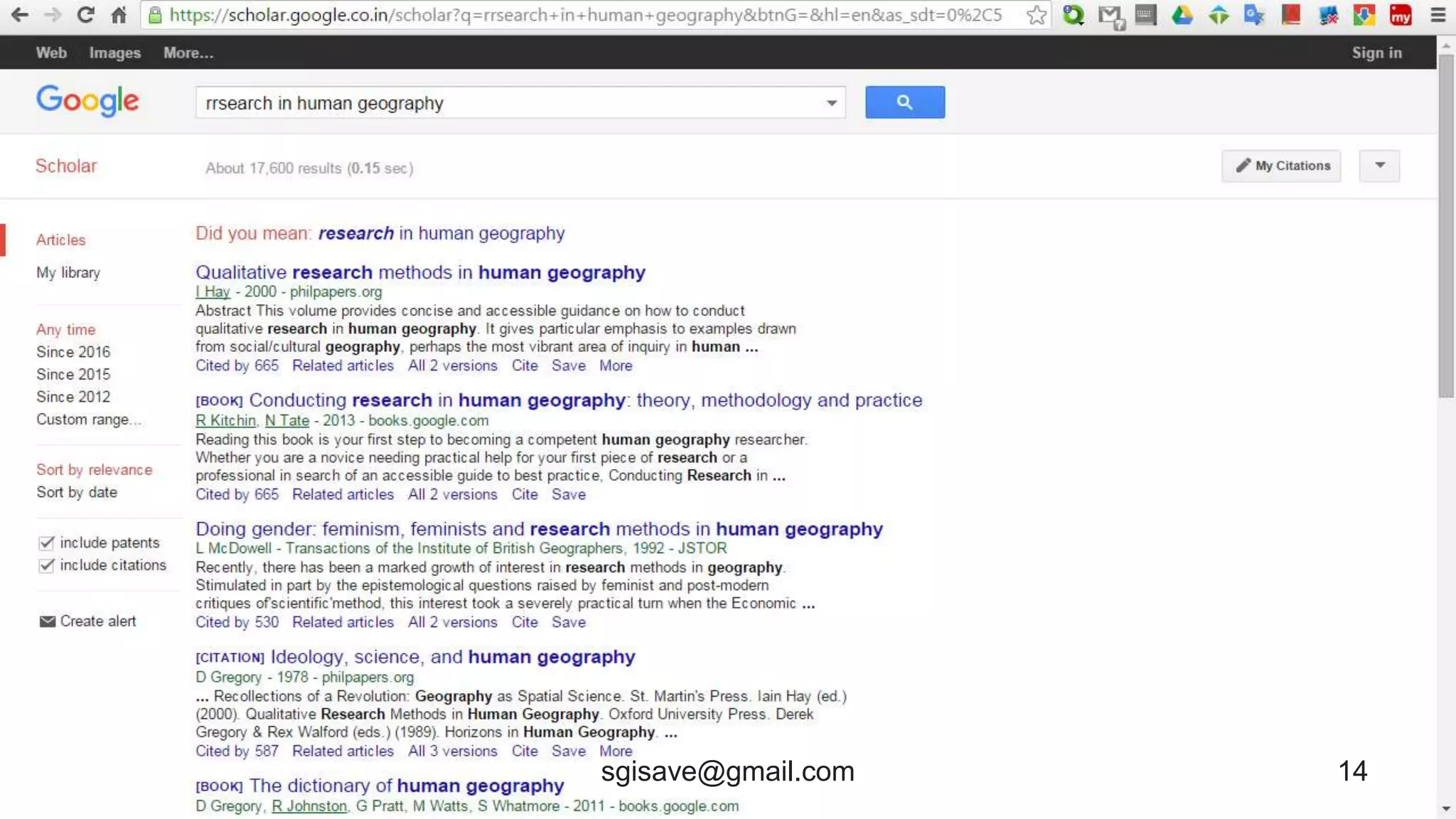This screenshot has height=819, width=1456.
Task: Bookmark this page with the star icon
Action: point(1037,15)
